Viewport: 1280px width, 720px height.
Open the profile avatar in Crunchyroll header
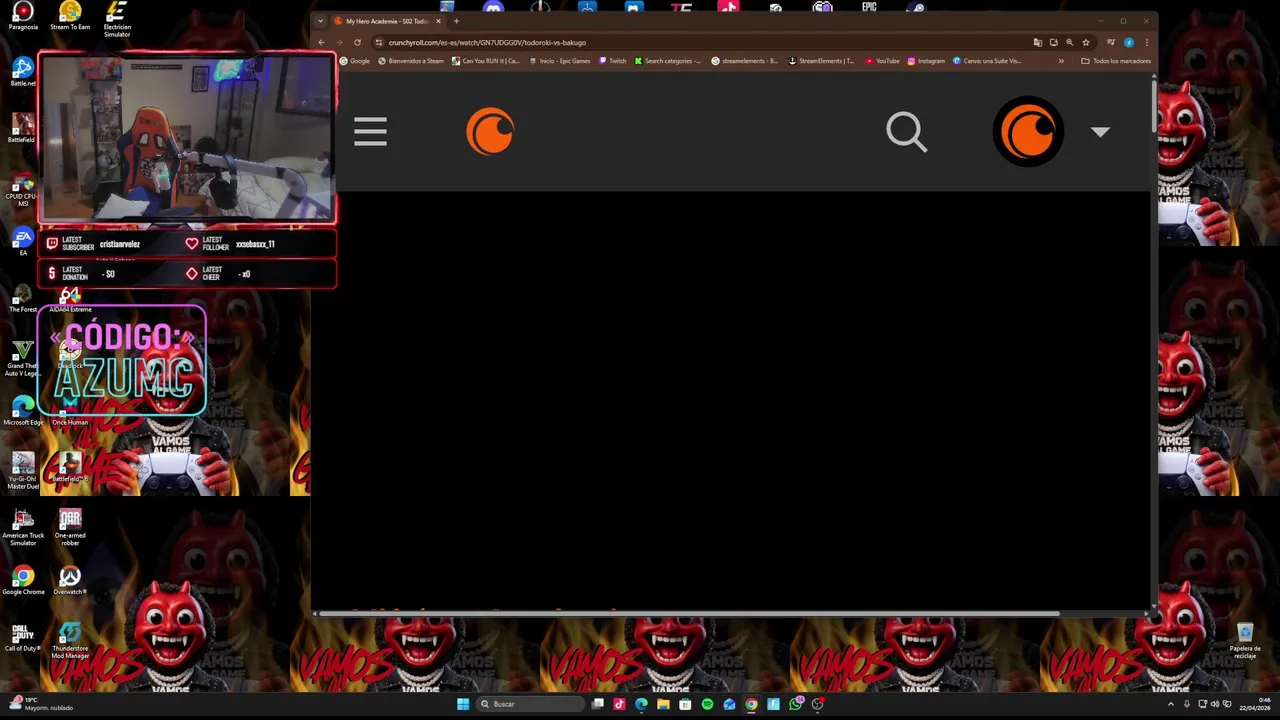coord(1028,131)
